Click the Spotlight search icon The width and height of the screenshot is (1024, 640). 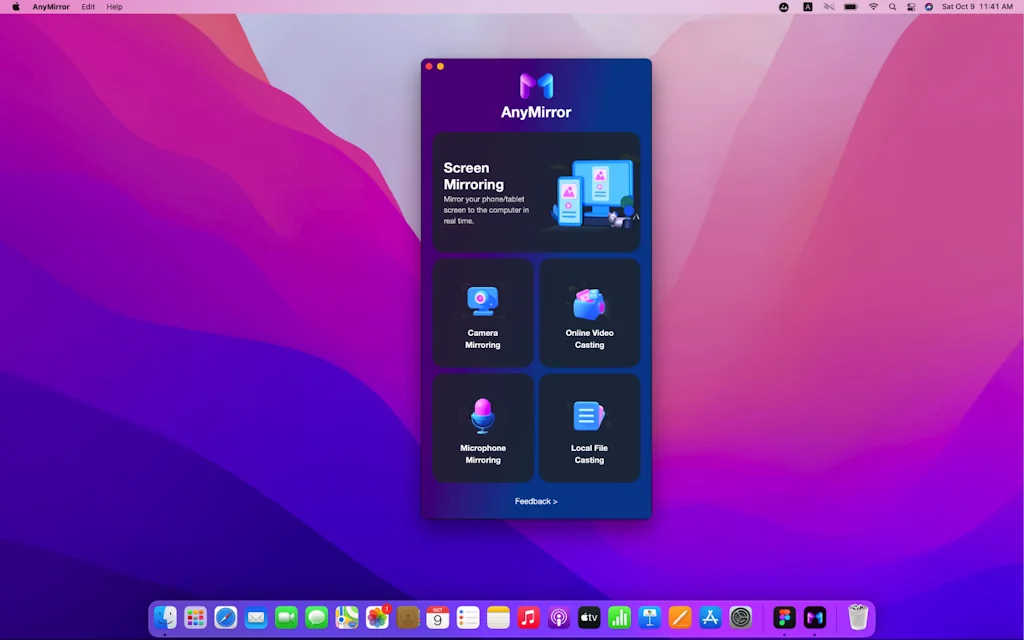coord(892,7)
